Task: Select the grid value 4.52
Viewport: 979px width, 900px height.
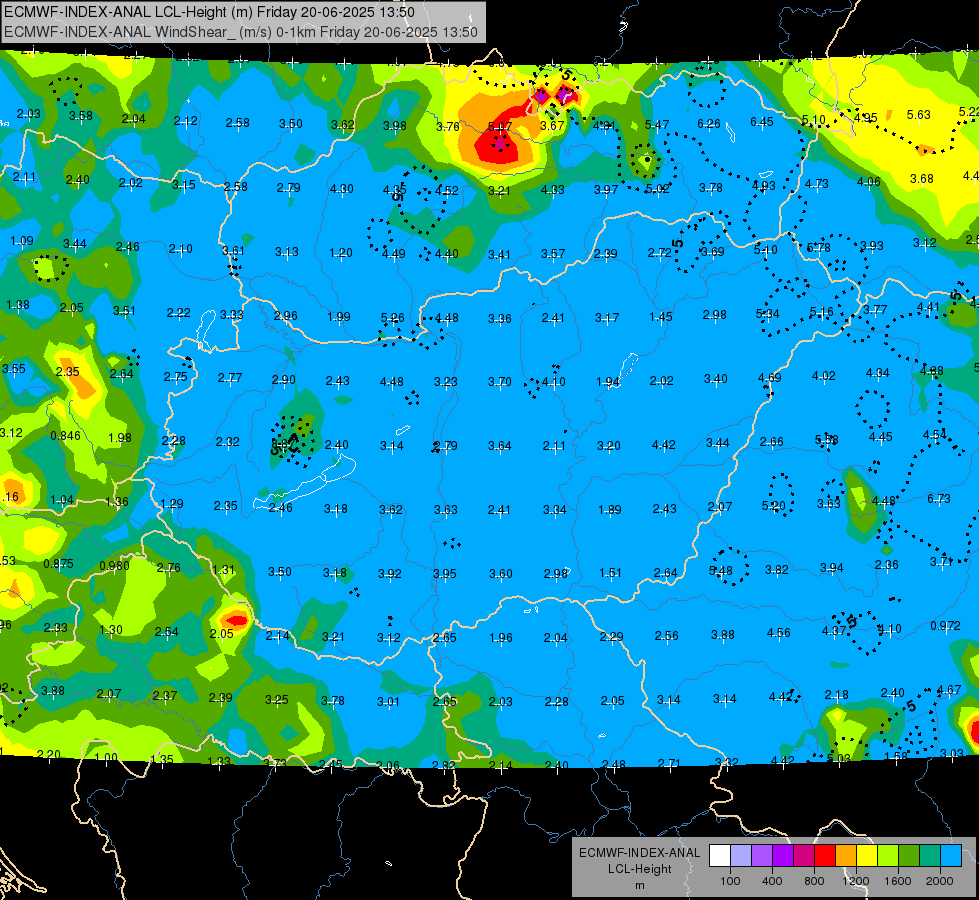Action: (447, 191)
